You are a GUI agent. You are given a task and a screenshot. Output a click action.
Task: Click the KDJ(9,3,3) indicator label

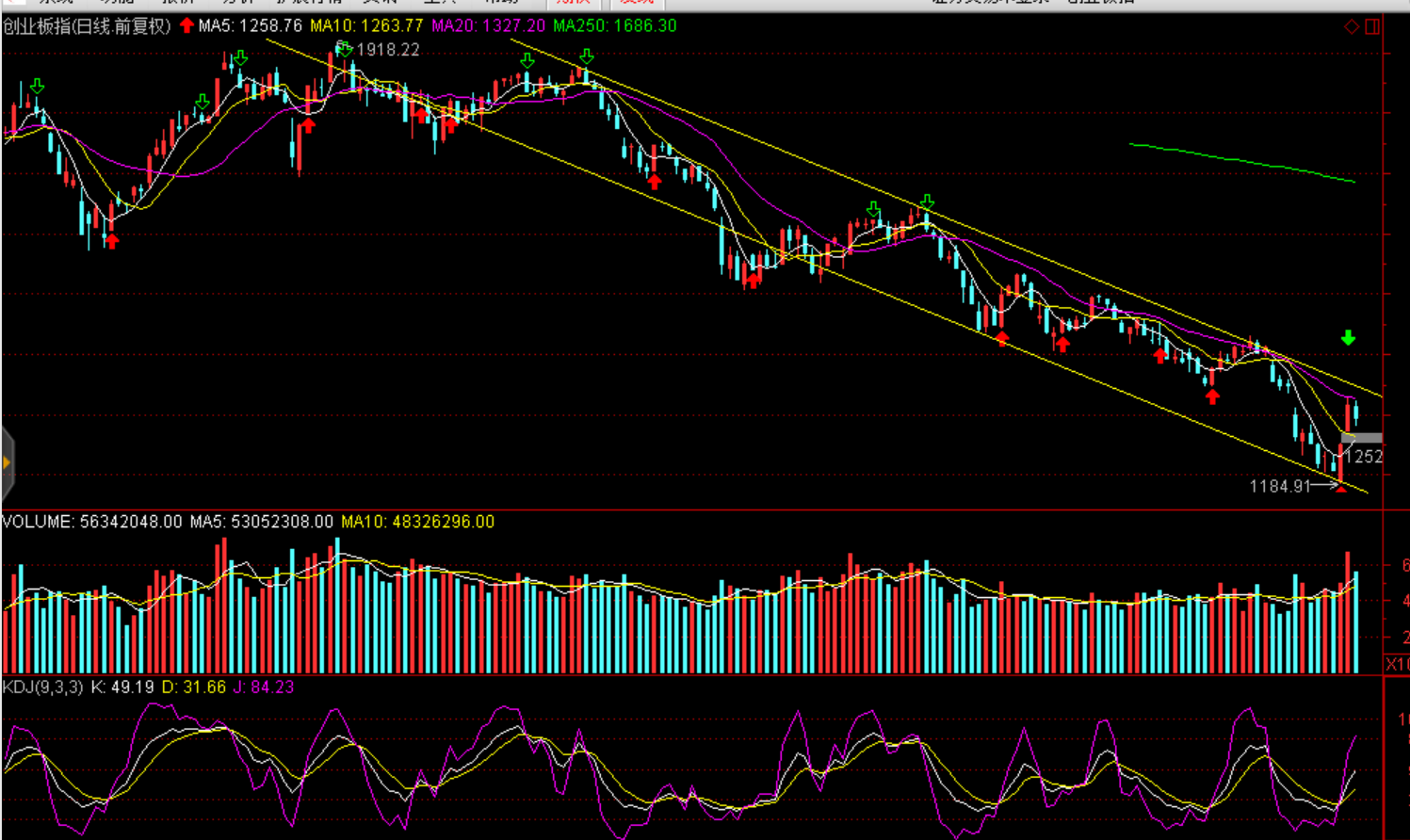(x=43, y=687)
